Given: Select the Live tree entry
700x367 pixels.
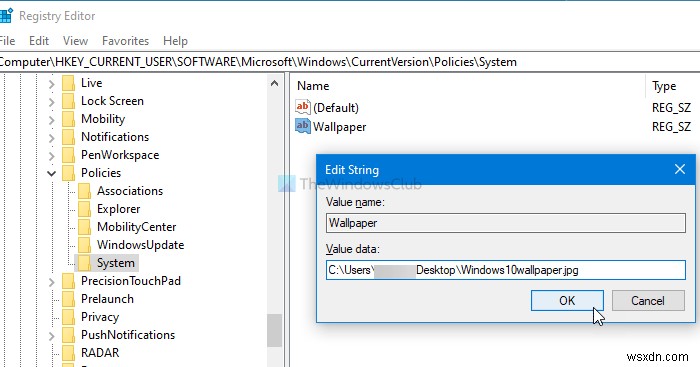Looking at the screenshot, I should (92, 83).
